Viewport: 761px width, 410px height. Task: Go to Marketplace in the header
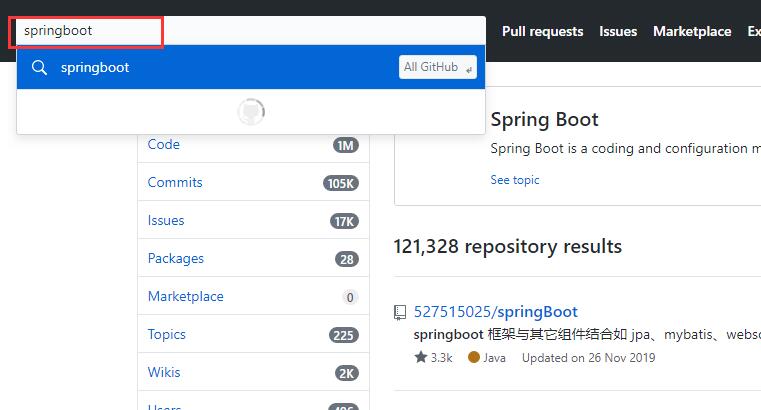692,32
